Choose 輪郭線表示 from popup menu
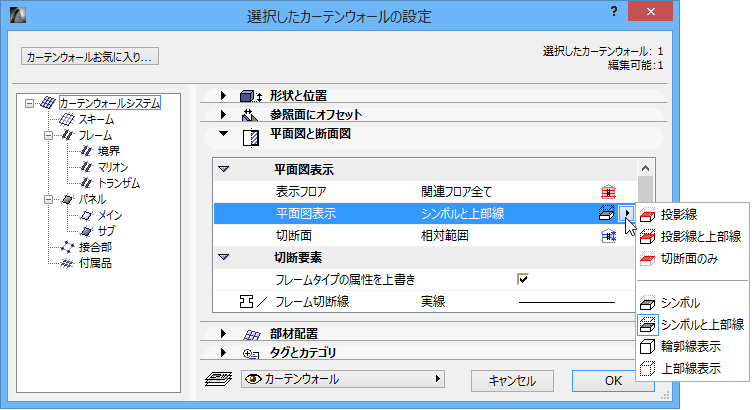Image resolution: width=752 pixels, height=410 pixels. [x=693, y=346]
